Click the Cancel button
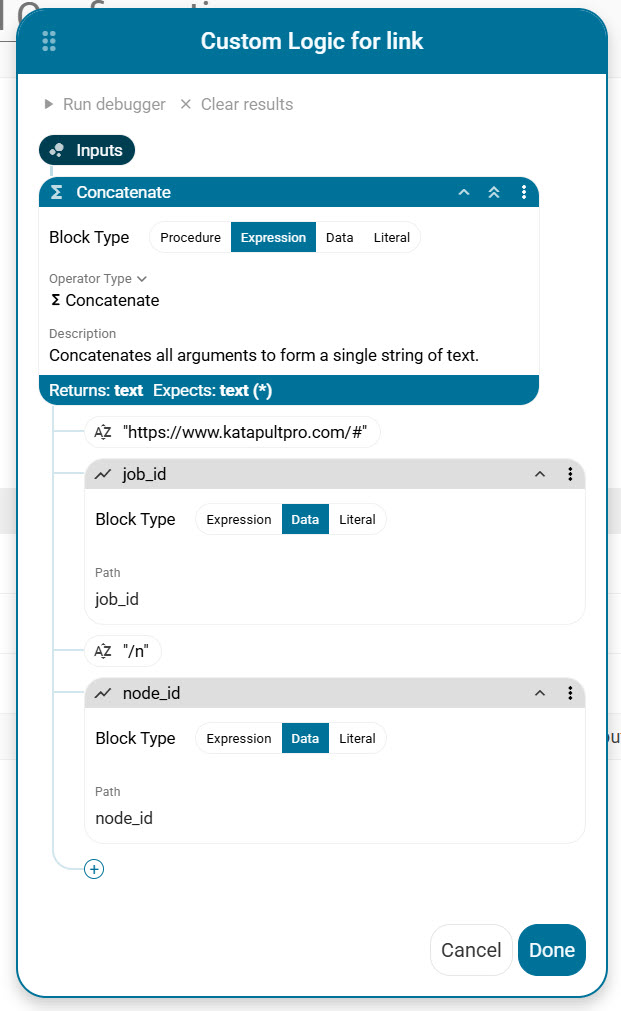This screenshot has height=1011, width=621. coord(471,950)
